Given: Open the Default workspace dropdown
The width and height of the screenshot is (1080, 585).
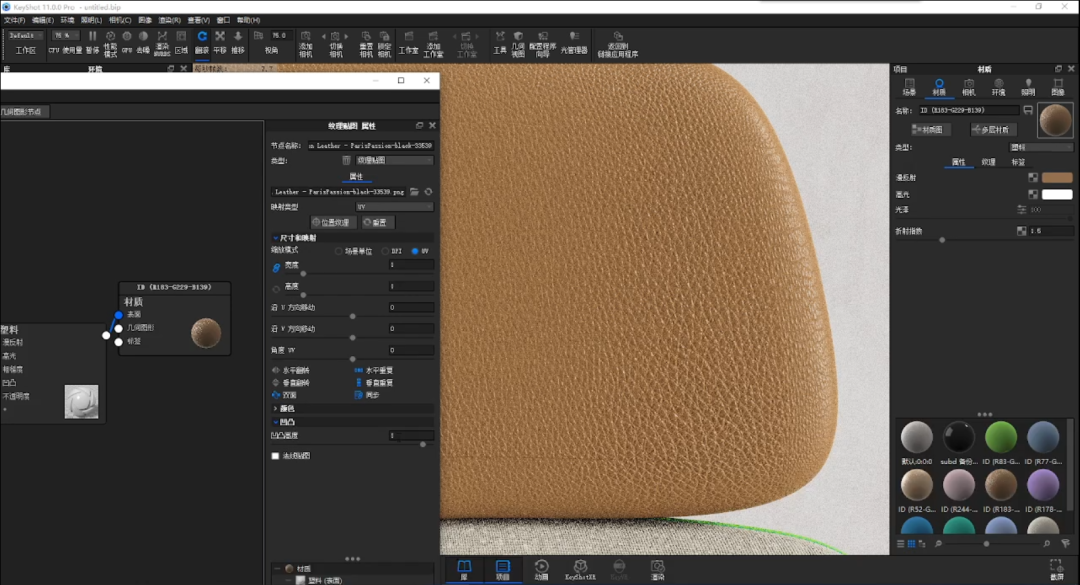Looking at the screenshot, I should point(25,35).
